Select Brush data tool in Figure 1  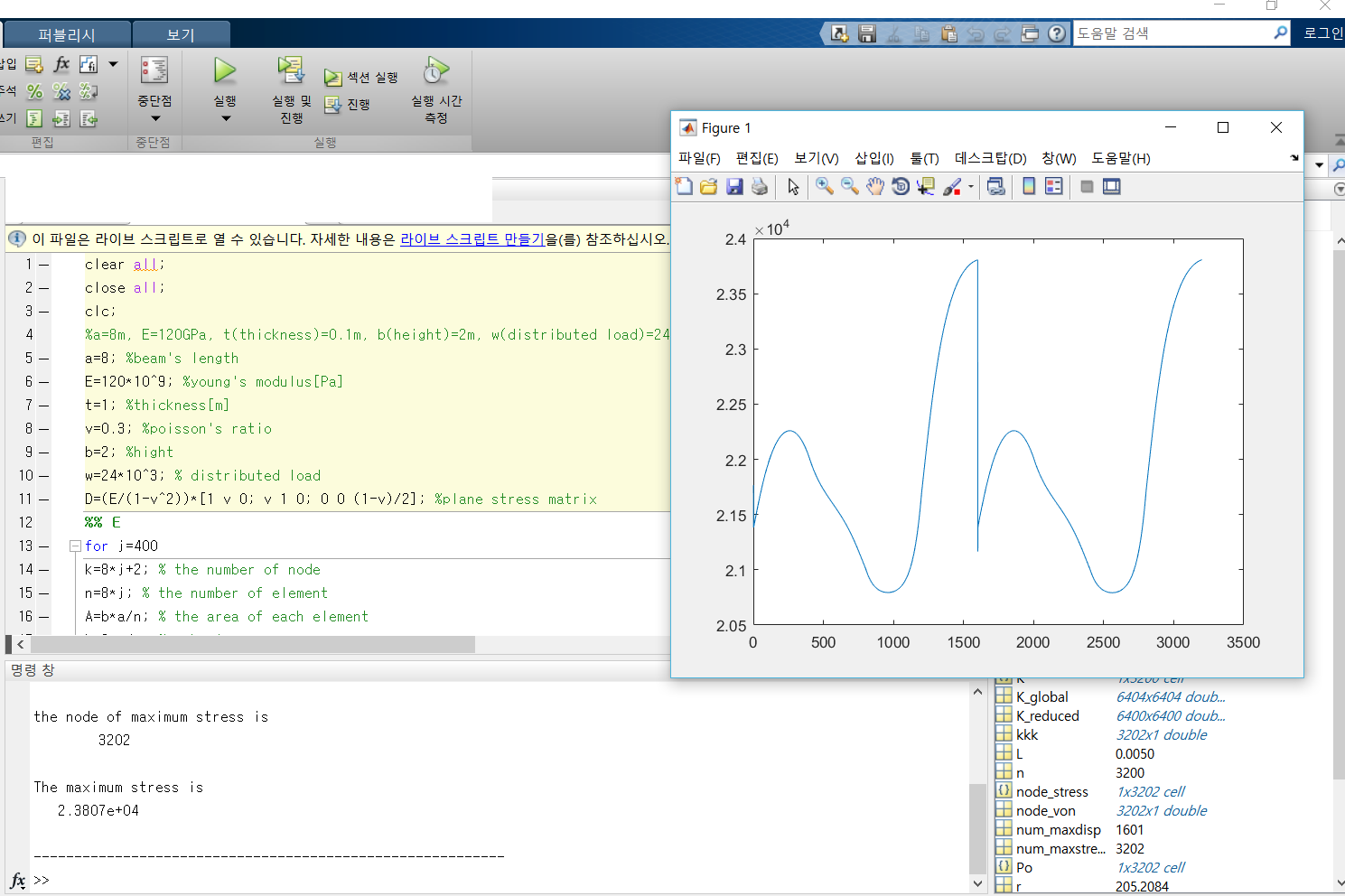point(952,186)
